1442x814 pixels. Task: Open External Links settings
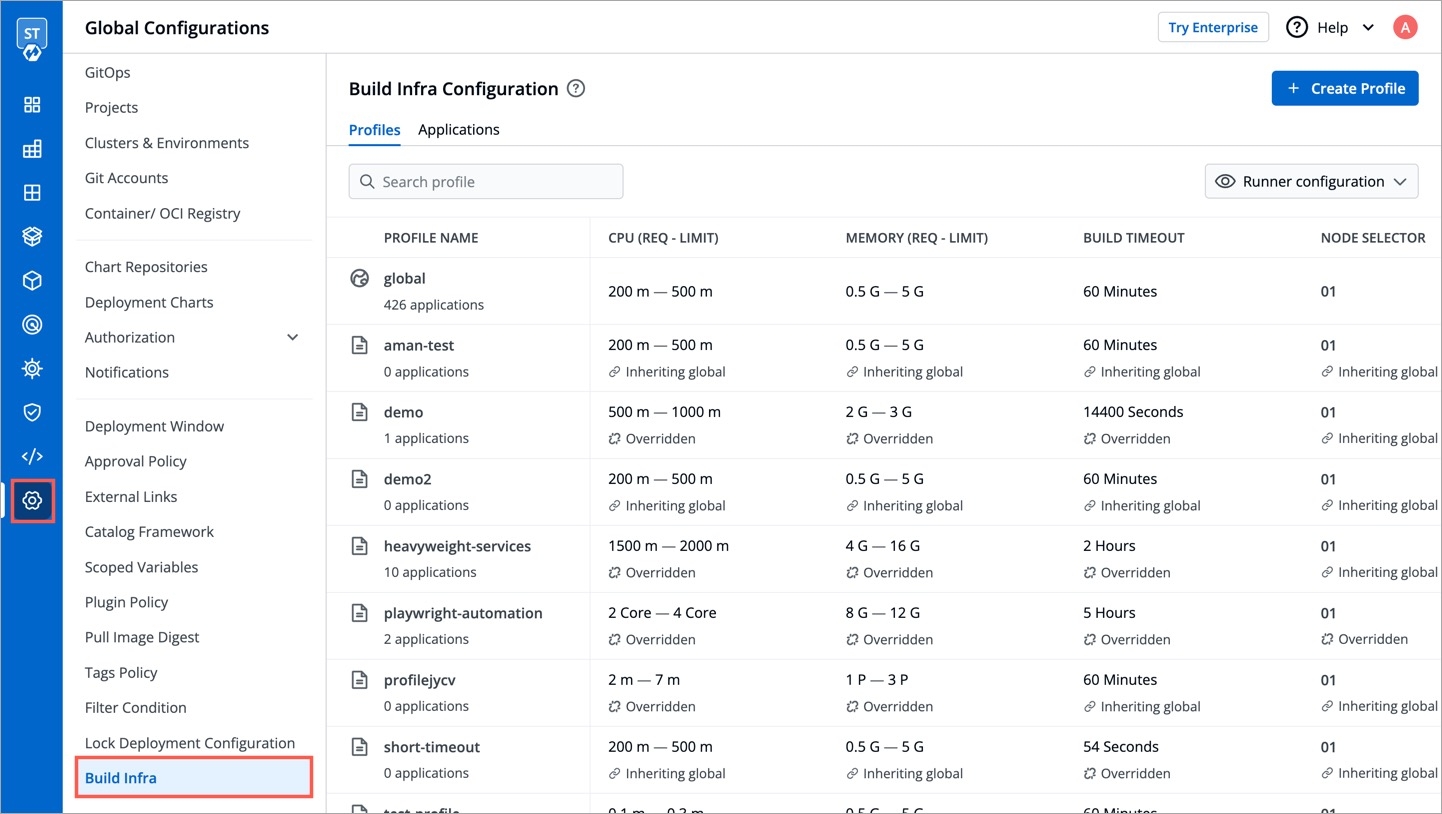coord(131,497)
